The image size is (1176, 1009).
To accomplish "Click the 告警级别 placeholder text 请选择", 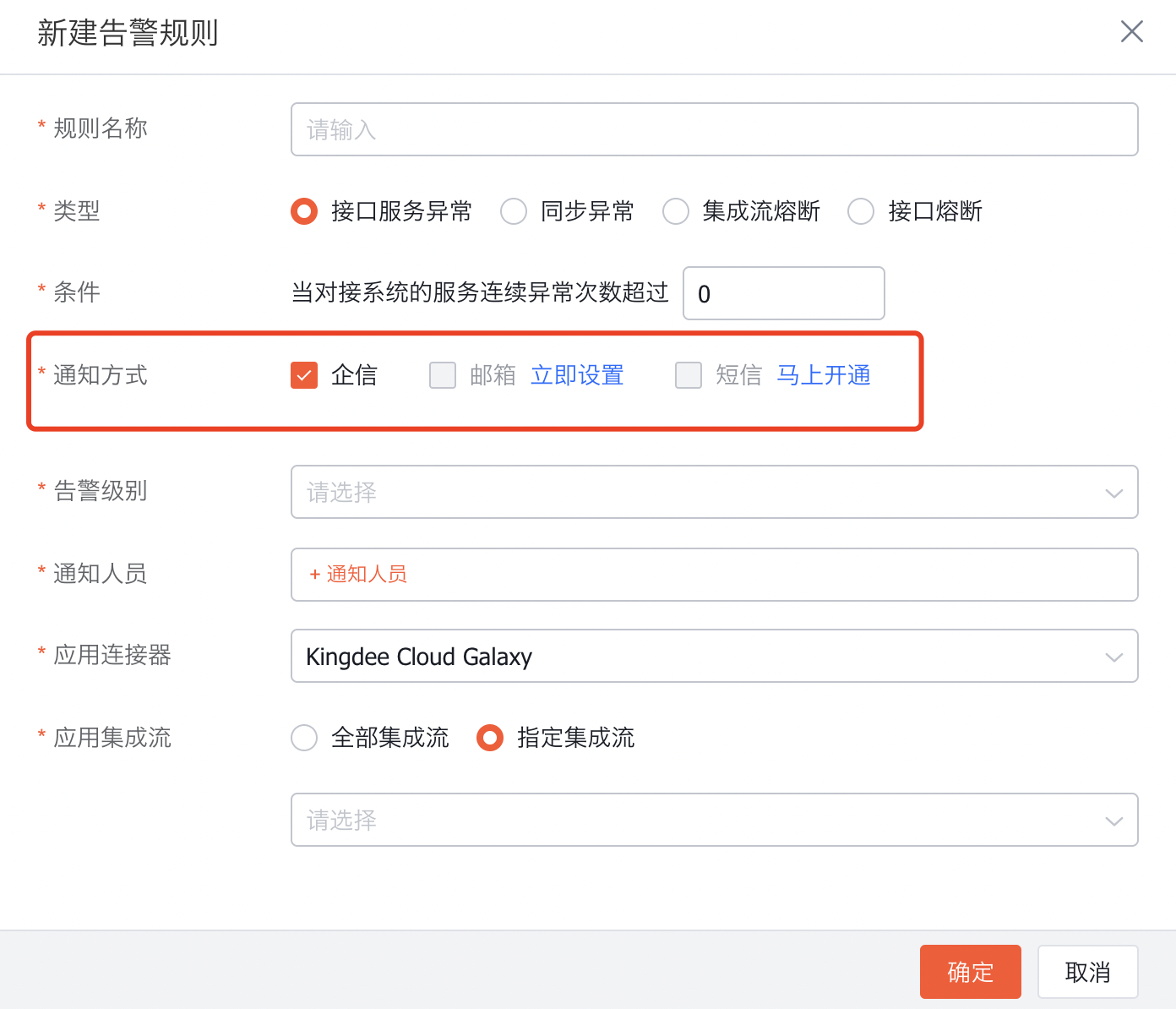I will click(x=340, y=492).
